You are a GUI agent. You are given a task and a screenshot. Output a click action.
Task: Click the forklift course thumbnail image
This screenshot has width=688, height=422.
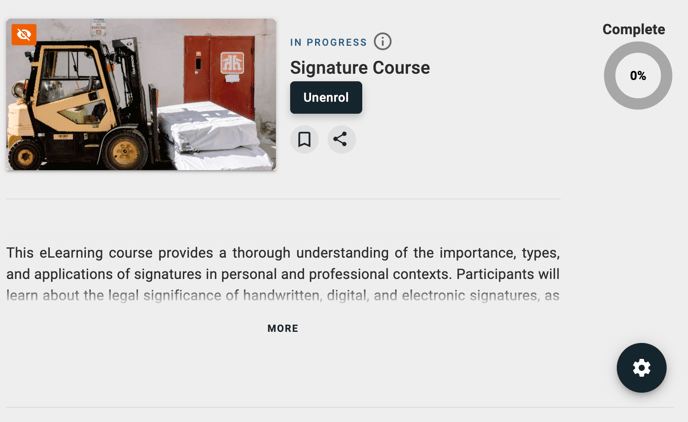coord(141,94)
